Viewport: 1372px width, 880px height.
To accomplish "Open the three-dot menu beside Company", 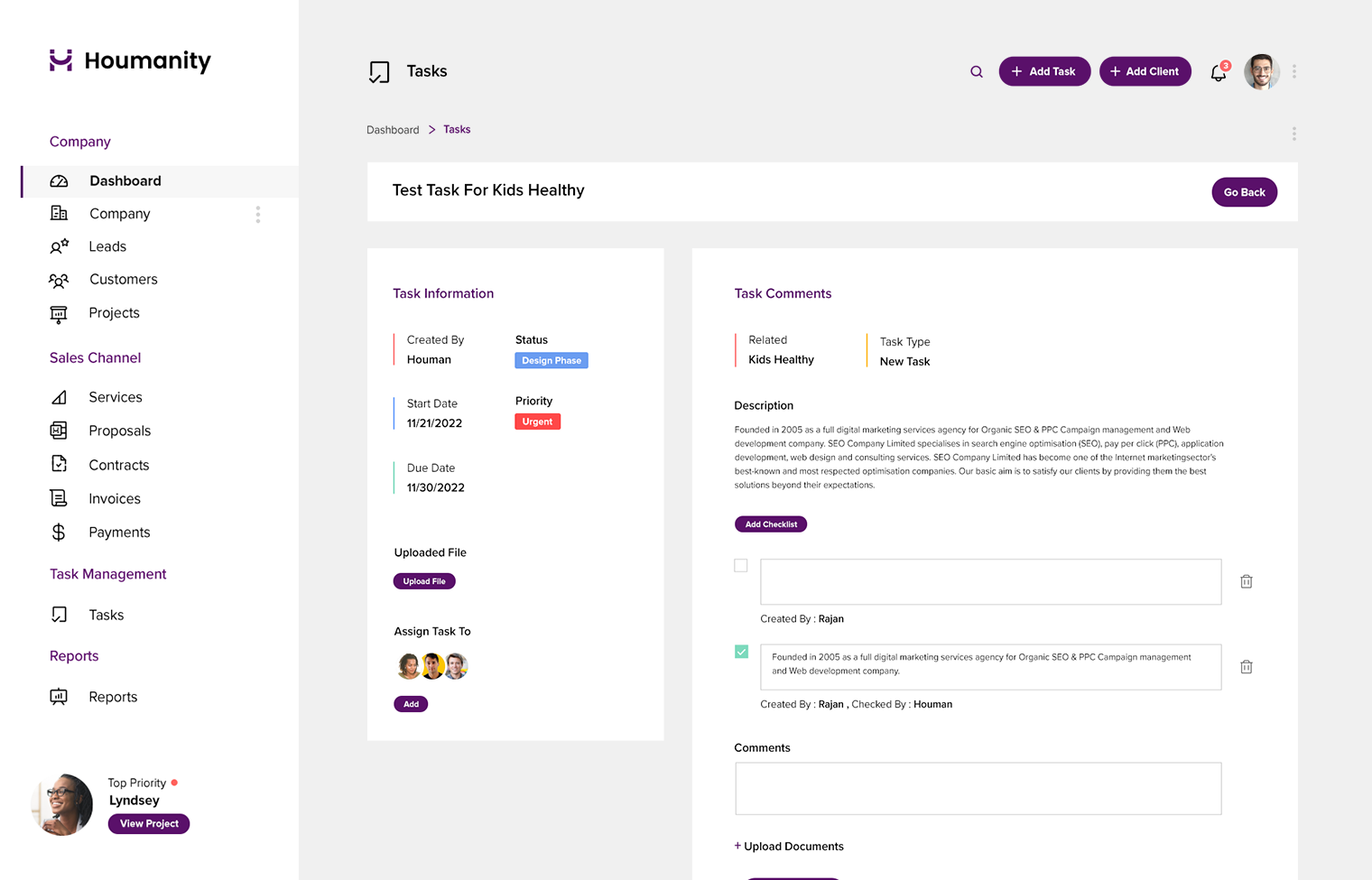I will [258, 214].
